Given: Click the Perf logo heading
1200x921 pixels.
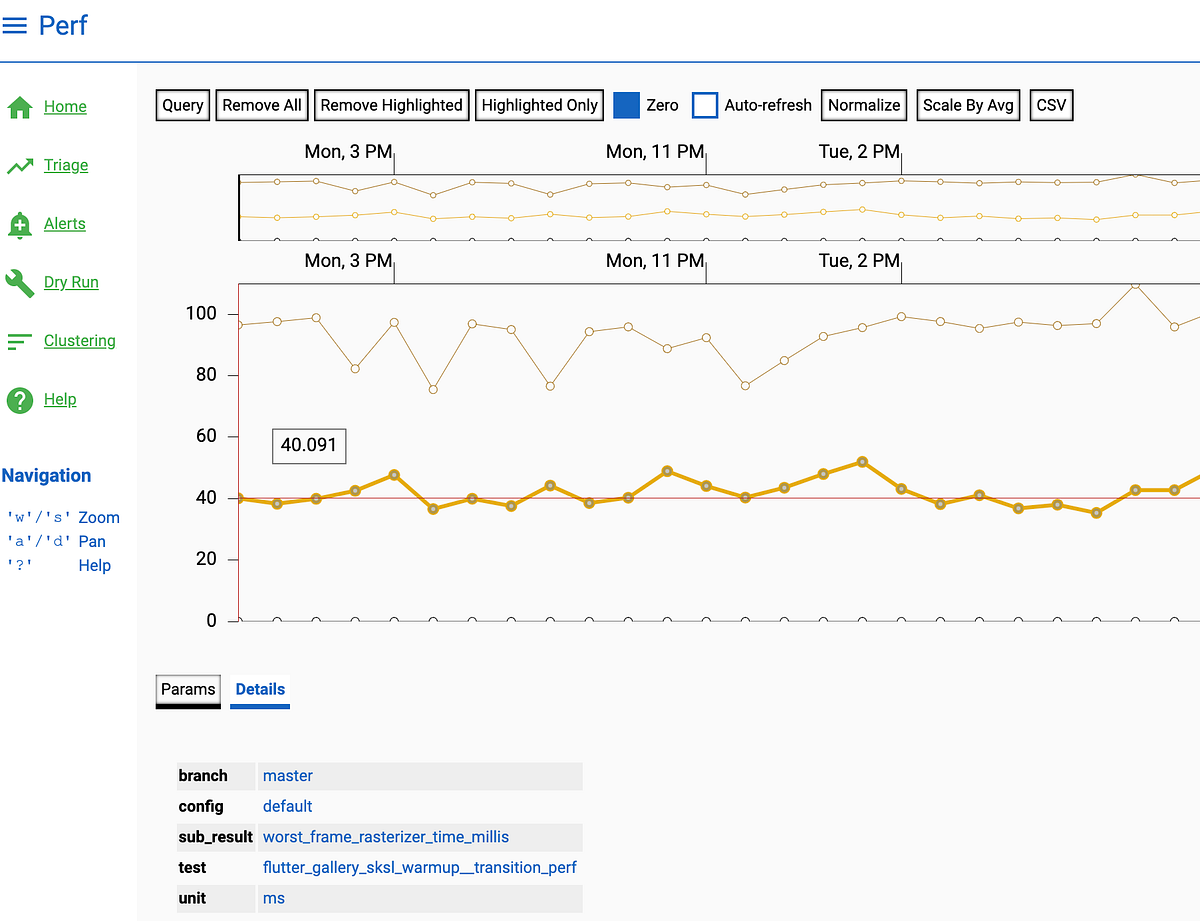Looking at the screenshot, I should coord(63,26).
